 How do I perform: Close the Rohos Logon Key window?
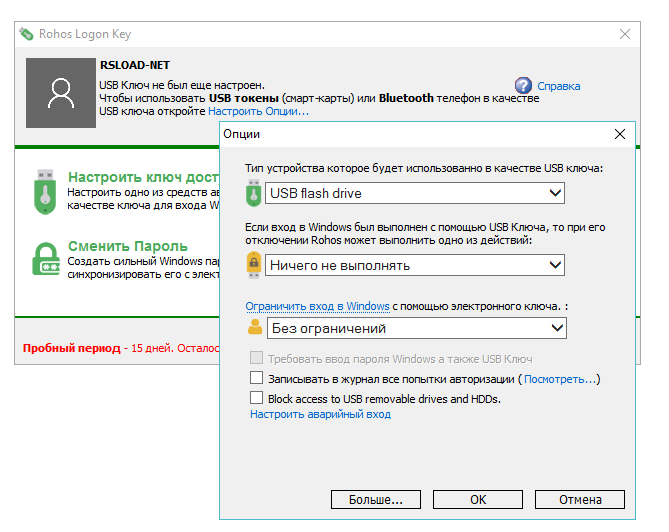[625, 34]
